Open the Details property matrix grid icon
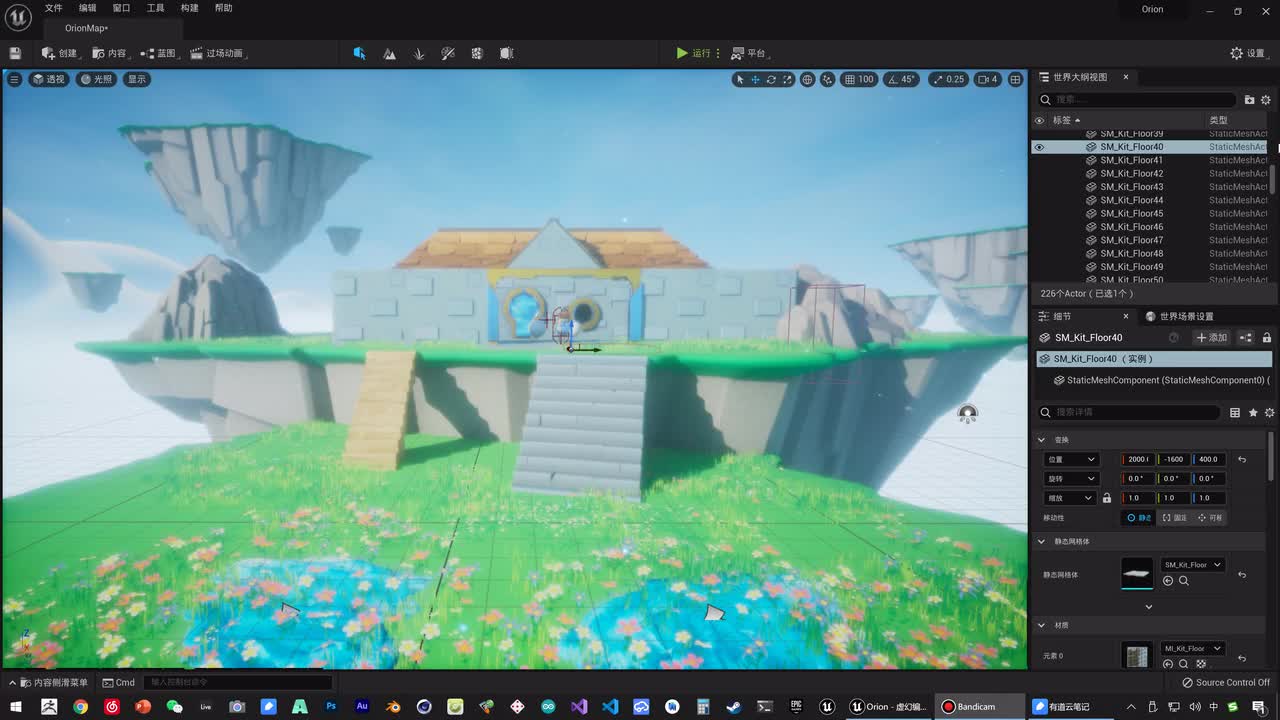The width and height of the screenshot is (1280, 720). (1235, 412)
